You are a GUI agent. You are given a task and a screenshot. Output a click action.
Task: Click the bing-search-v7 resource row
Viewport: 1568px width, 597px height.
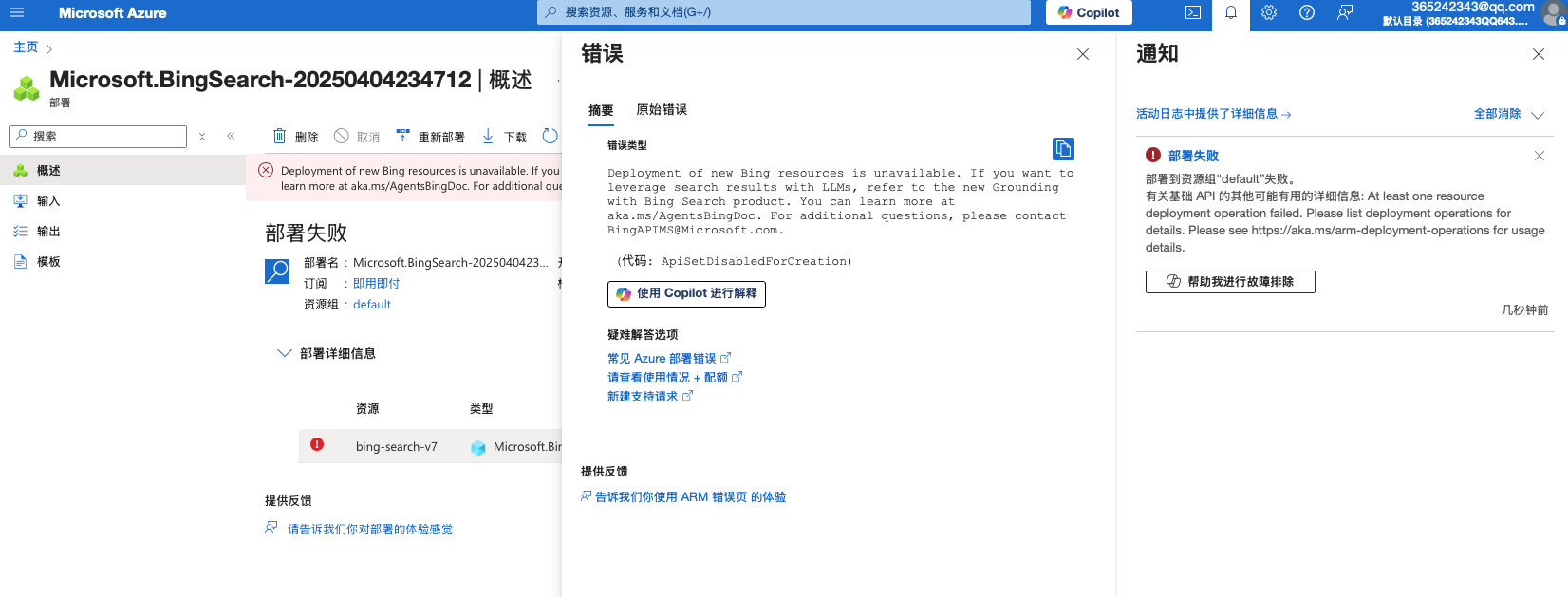(430, 446)
